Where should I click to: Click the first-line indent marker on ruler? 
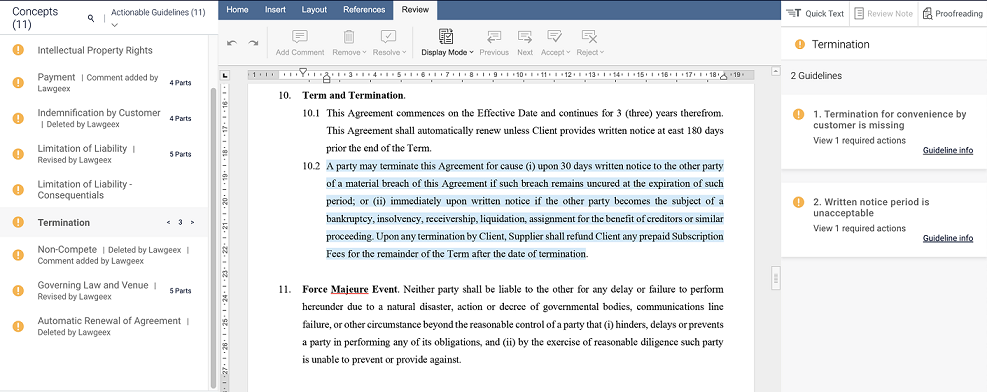coord(303,72)
